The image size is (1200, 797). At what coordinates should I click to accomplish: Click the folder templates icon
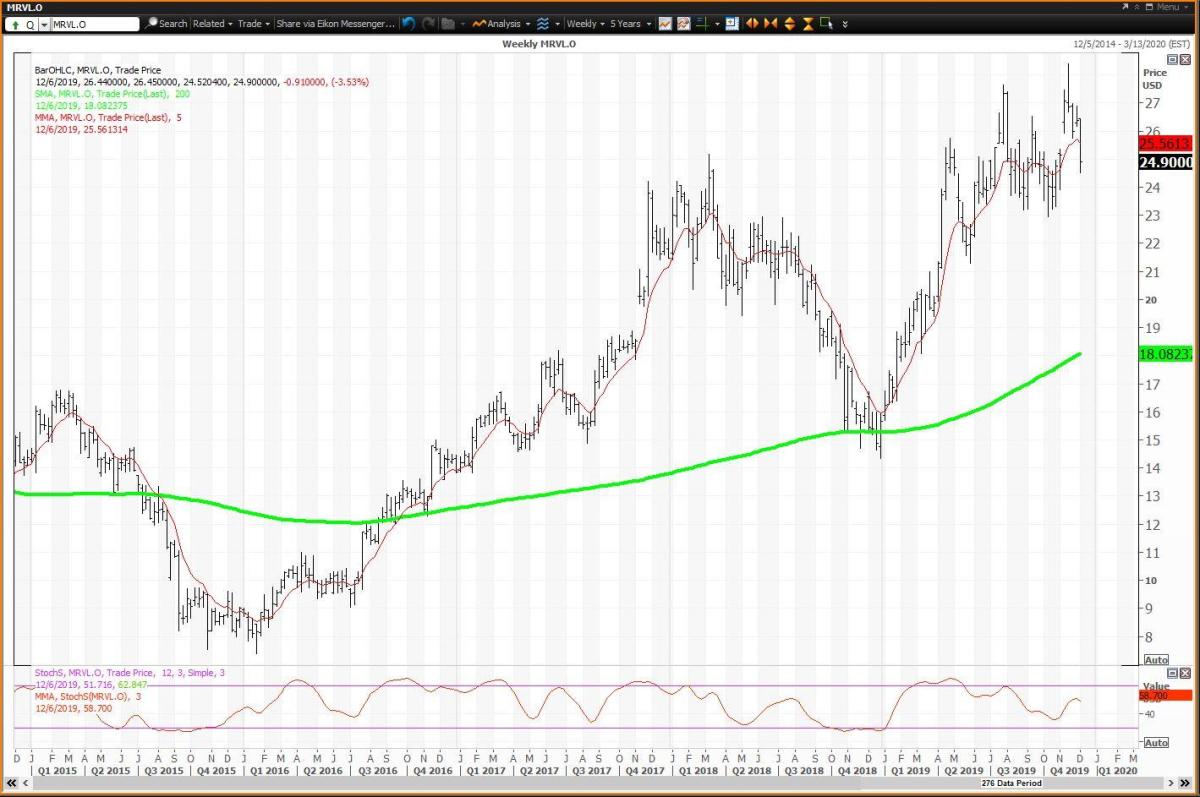point(448,23)
